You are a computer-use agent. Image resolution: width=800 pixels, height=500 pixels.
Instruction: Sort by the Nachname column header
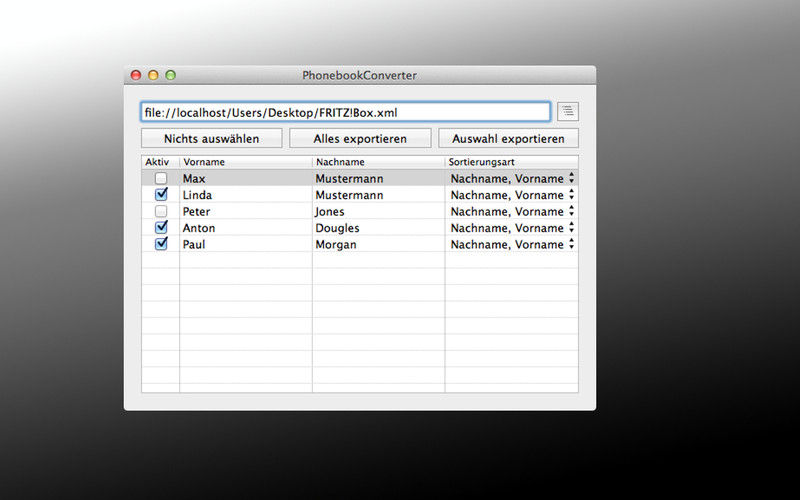(x=378, y=162)
